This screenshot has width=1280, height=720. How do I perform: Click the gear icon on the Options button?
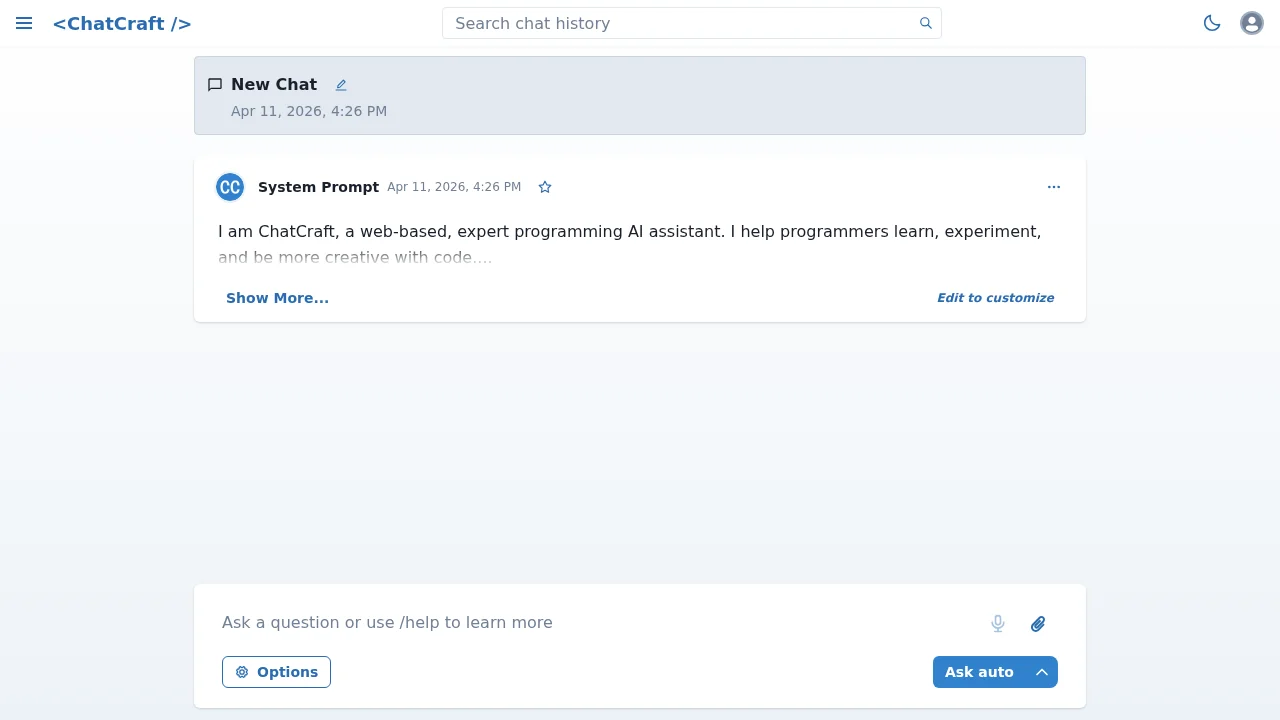point(242,672)
